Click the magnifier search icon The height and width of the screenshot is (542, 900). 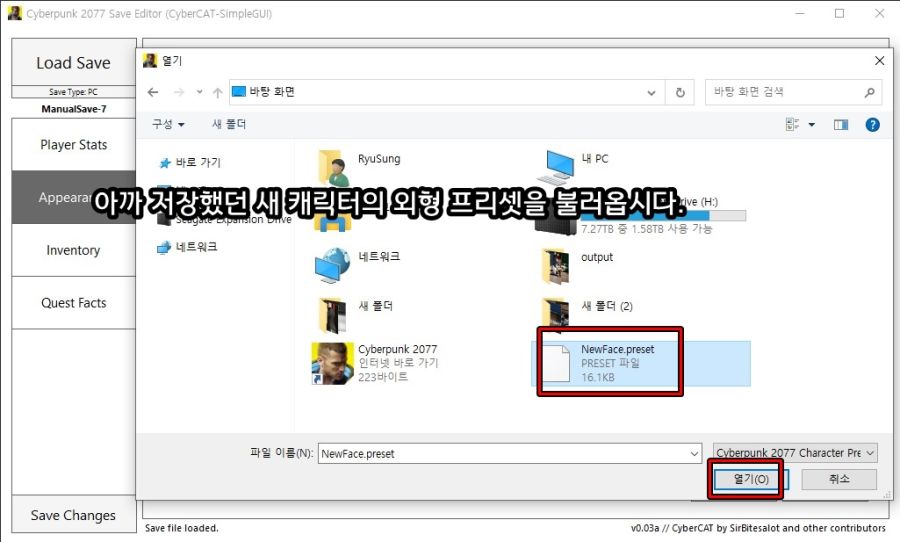coord(869,92)
